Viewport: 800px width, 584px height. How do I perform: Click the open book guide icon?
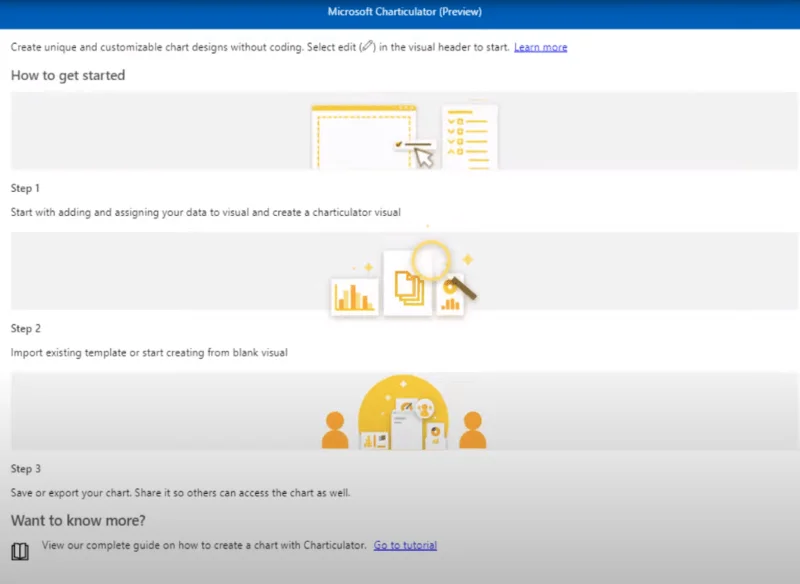(20, 551)
